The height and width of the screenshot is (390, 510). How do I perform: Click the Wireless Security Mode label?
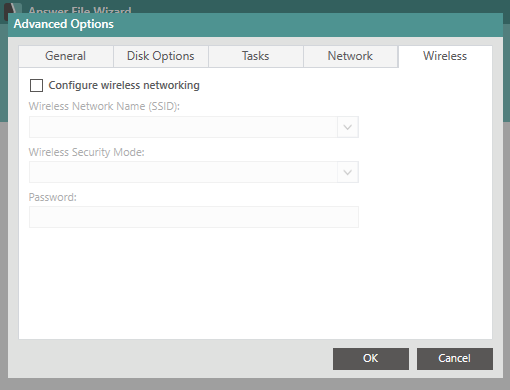[x=87, y=152]
